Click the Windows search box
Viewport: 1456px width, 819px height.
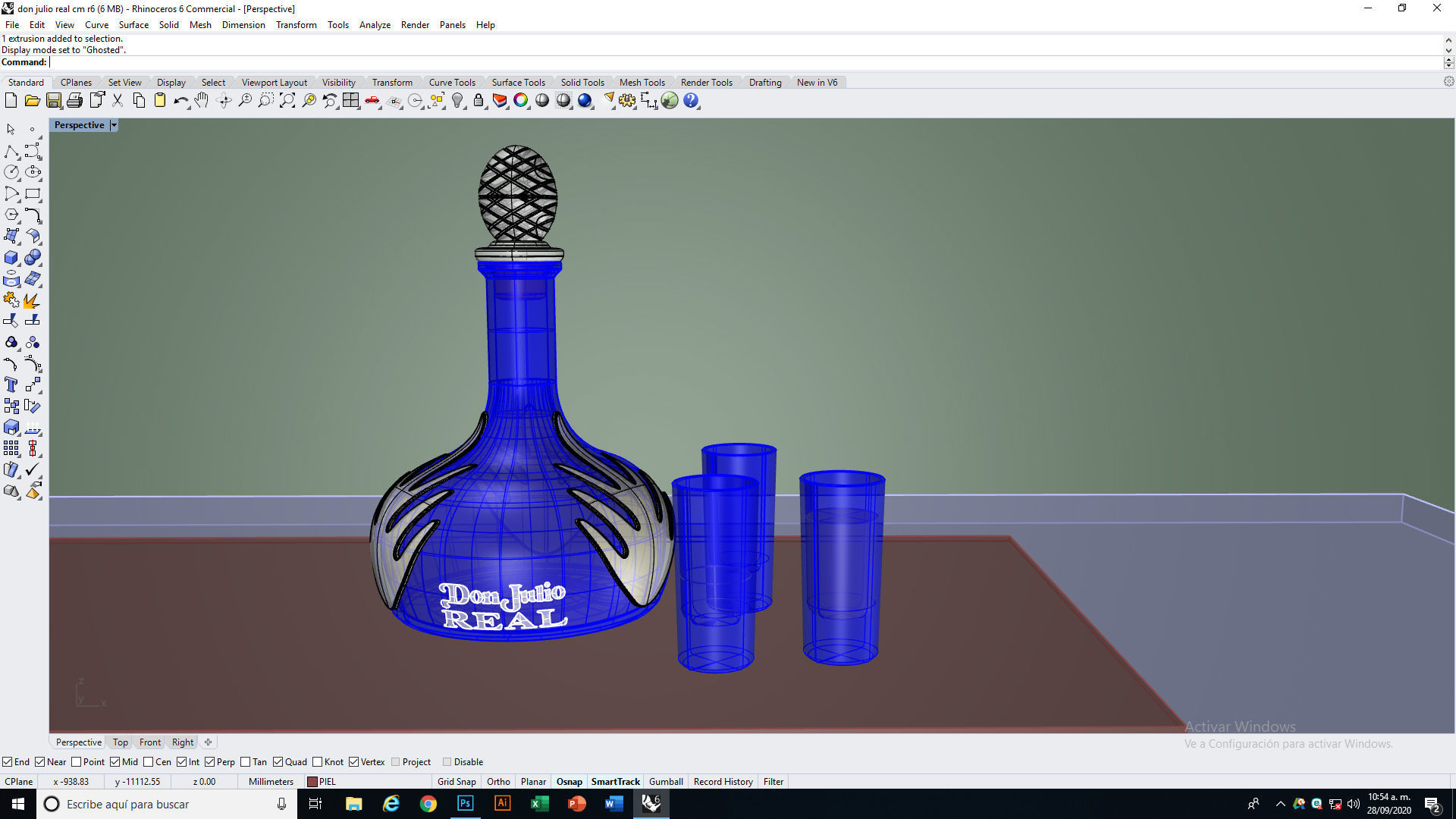167,804
